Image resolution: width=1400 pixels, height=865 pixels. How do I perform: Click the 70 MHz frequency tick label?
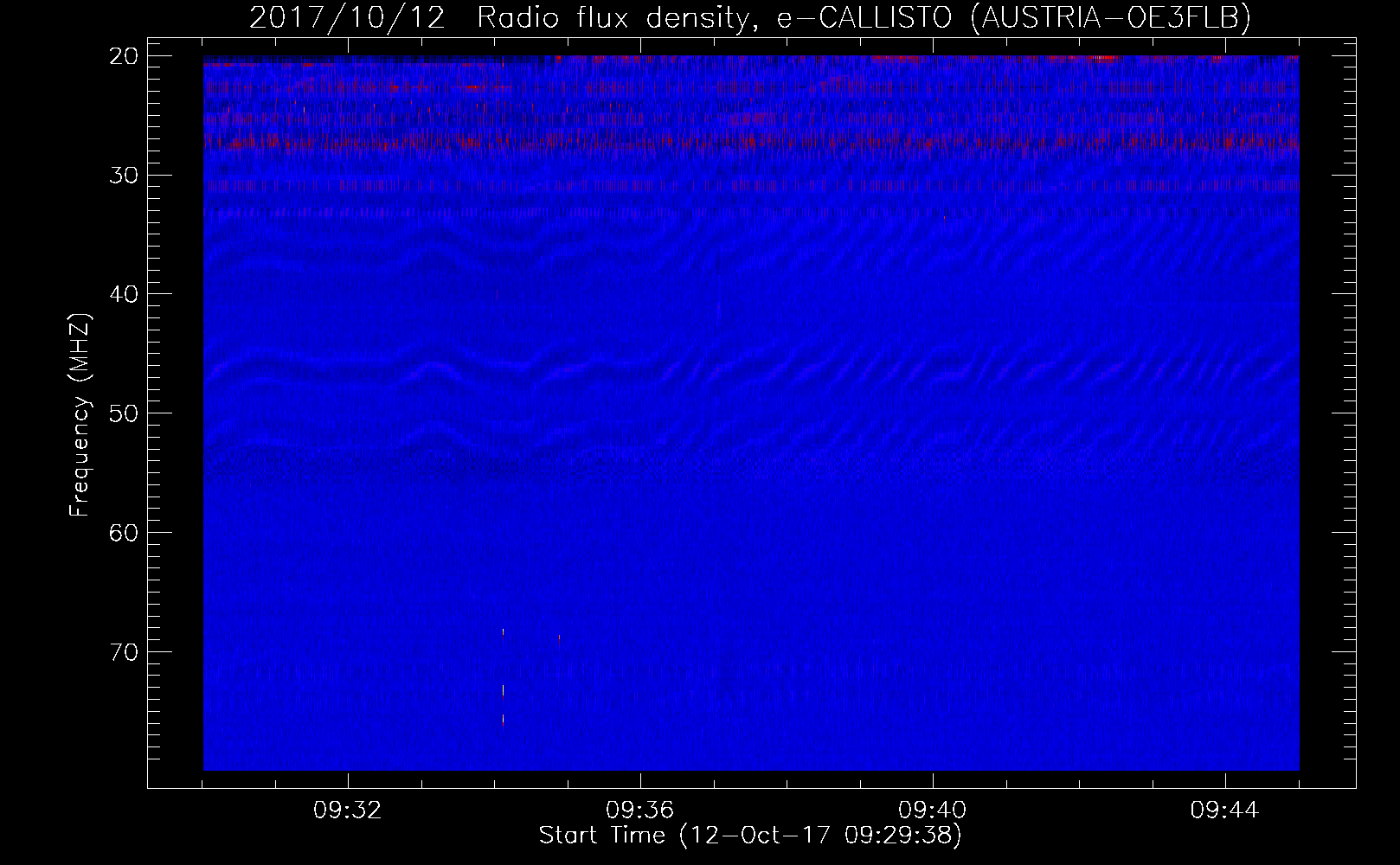tap(124, 651)
